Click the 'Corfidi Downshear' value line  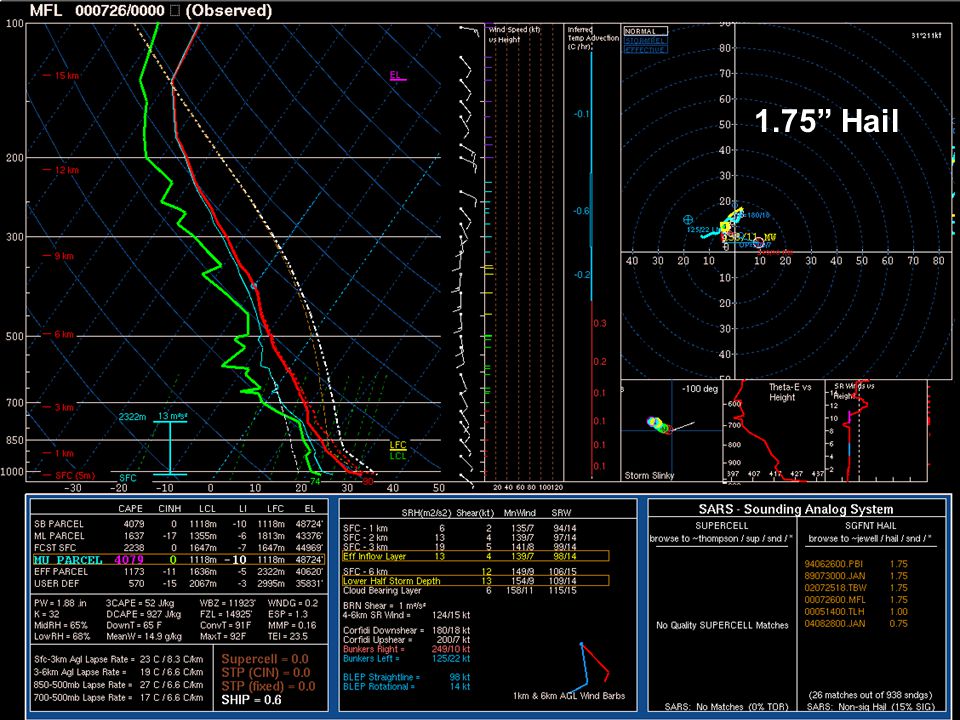tap(407, 630)
